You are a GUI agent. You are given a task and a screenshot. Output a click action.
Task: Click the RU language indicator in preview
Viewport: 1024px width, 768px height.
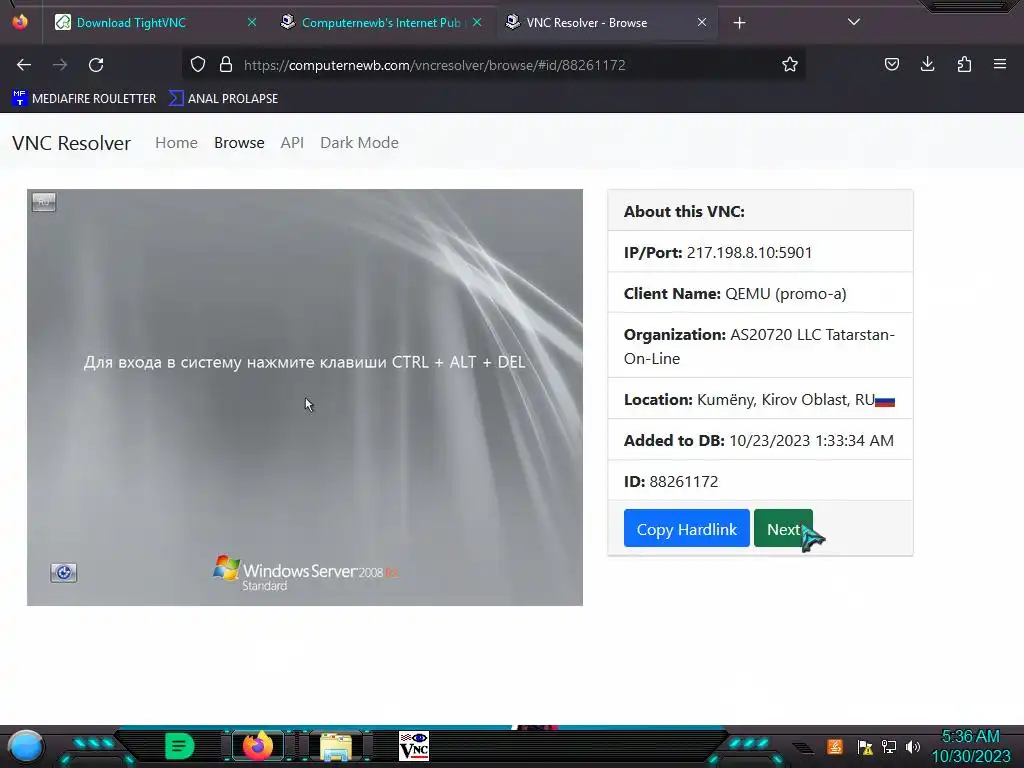[44, 202]
